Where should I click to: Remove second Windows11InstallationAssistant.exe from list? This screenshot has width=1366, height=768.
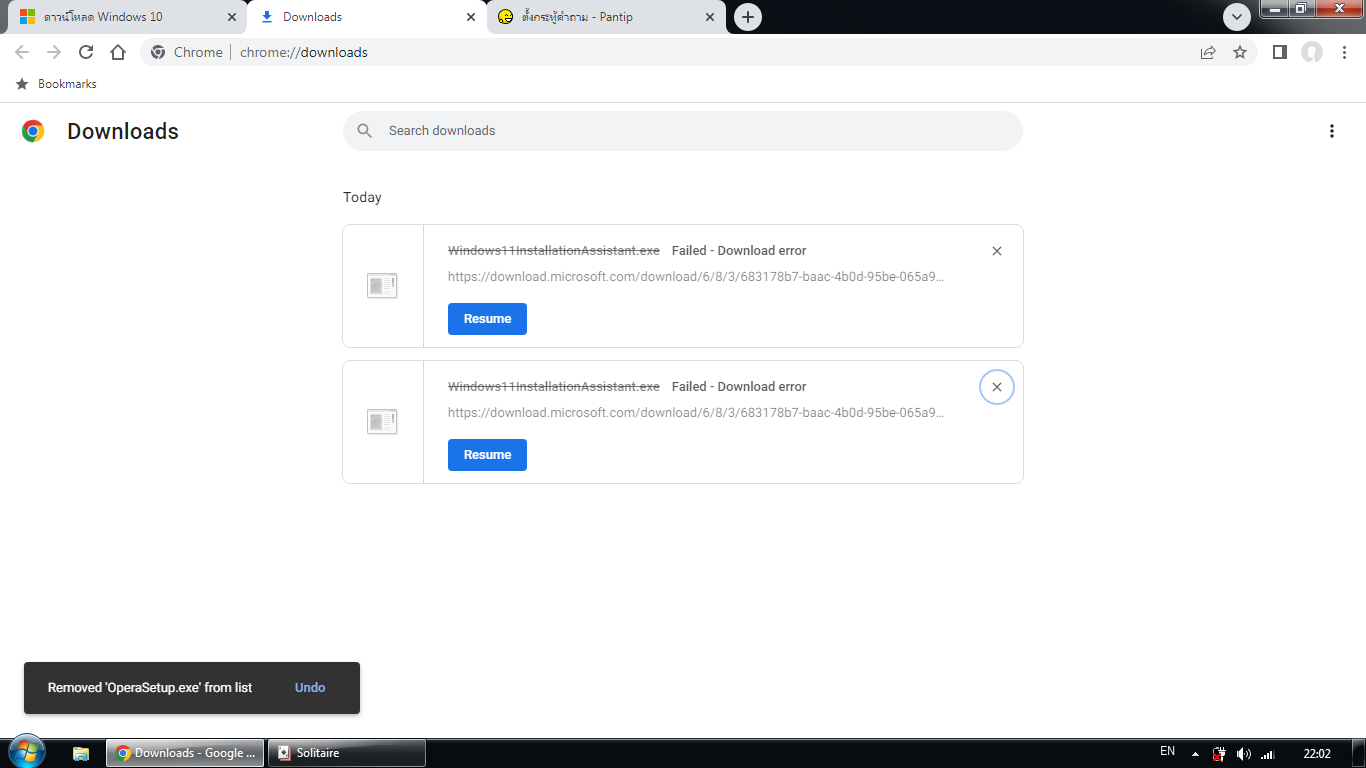point(996,387)
